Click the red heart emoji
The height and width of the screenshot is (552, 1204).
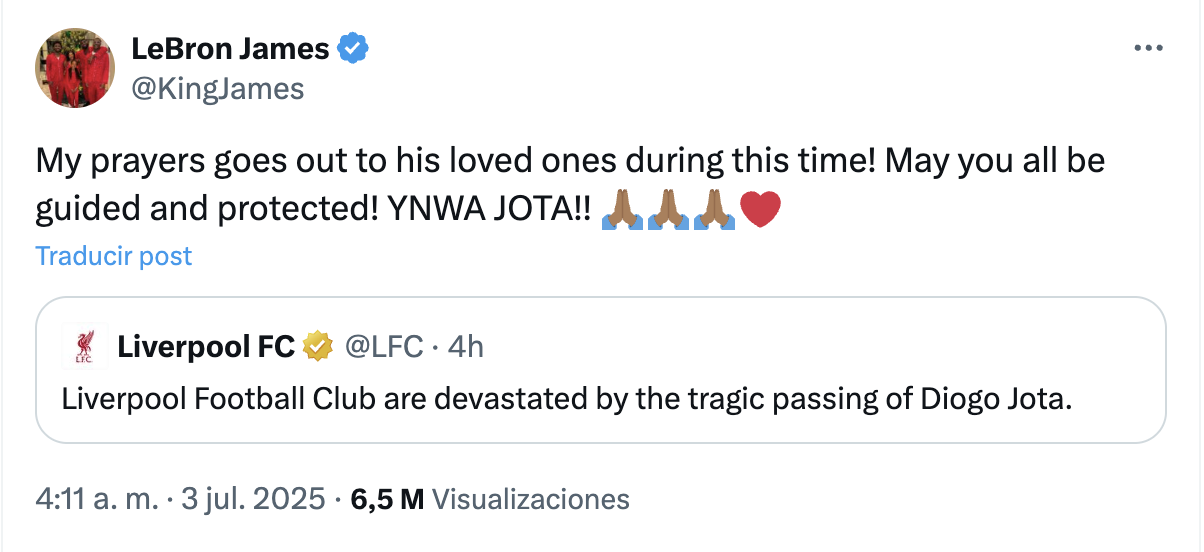[x=759, y=209]
